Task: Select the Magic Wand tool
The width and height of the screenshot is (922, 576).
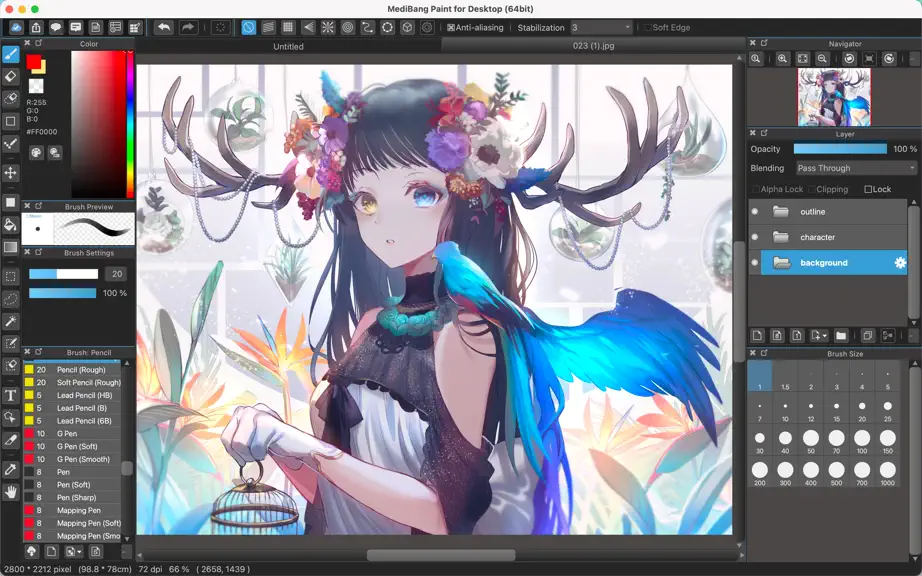Action: tap(11, 321)
